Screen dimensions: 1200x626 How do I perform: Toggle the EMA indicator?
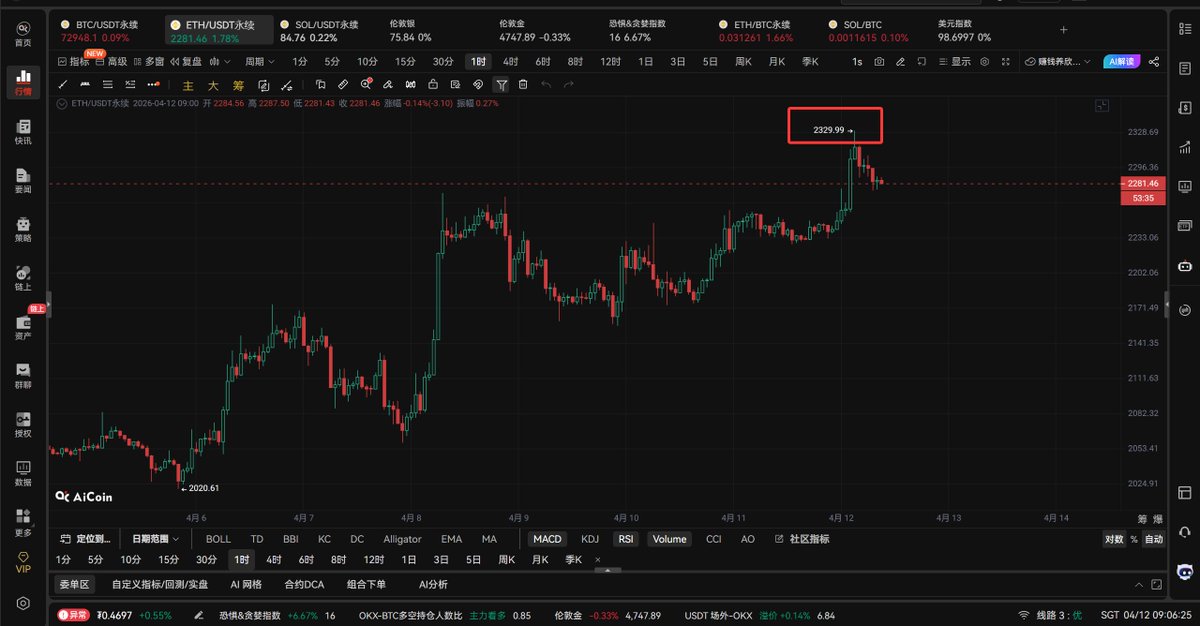(x=452, y=539)
